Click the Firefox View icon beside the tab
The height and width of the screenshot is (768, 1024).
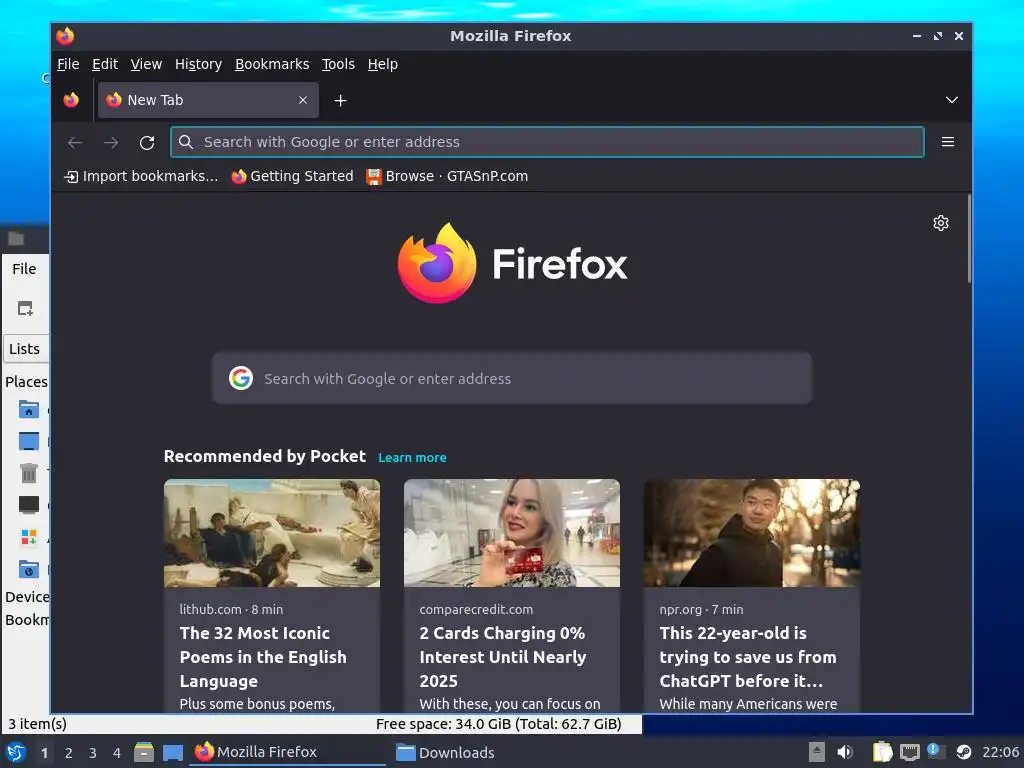[x=71, y=100]
